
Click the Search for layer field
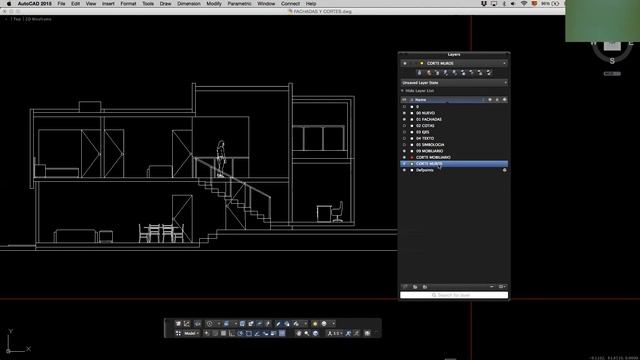[454, 295]
